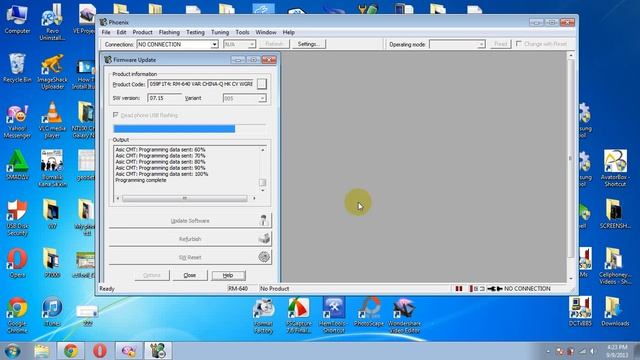
Task: Click Chrome icon in the taskbar
Action: pyautogui.click(x=71, y=351)
